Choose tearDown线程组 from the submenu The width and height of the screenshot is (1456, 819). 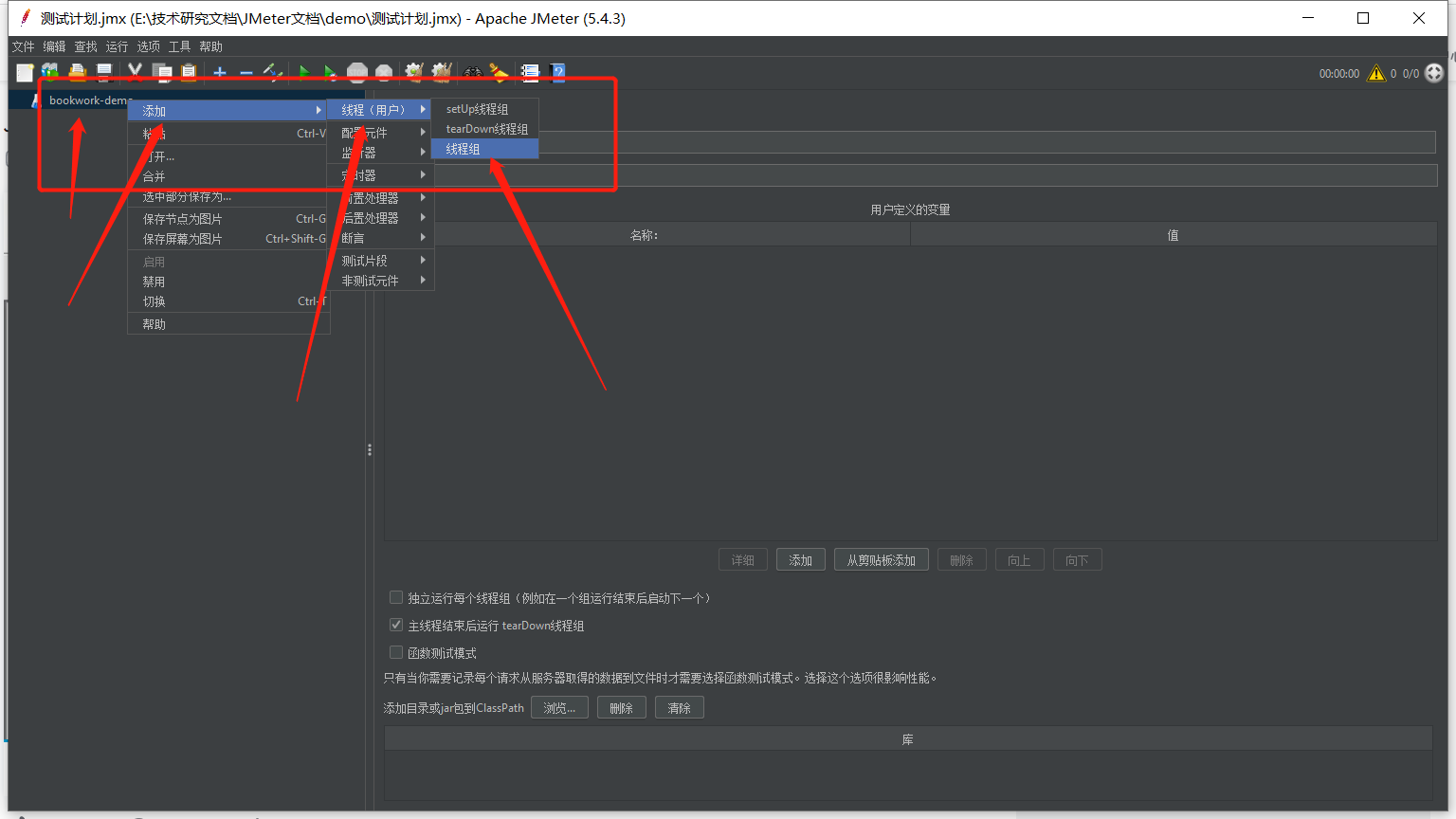(485, 129)
